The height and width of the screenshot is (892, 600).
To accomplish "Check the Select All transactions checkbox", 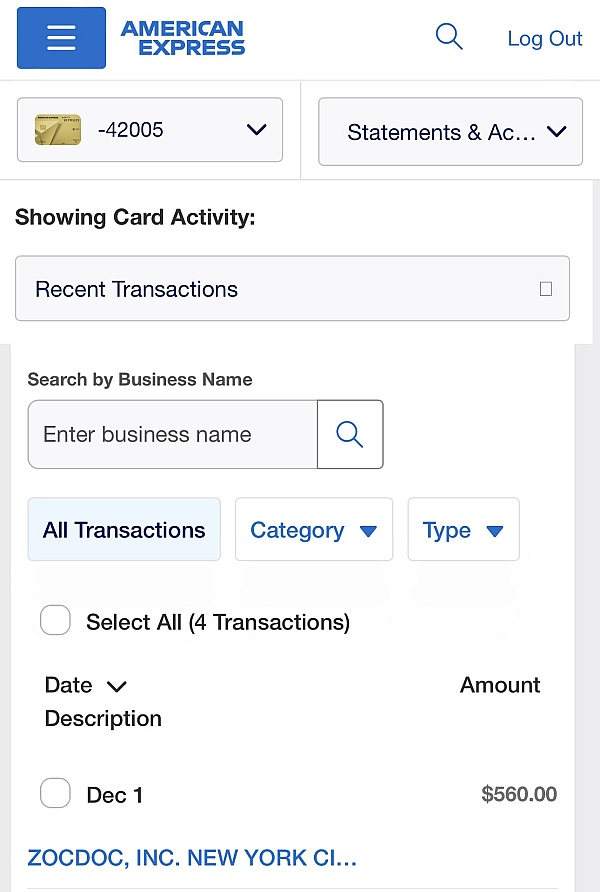I will point(55,621).
